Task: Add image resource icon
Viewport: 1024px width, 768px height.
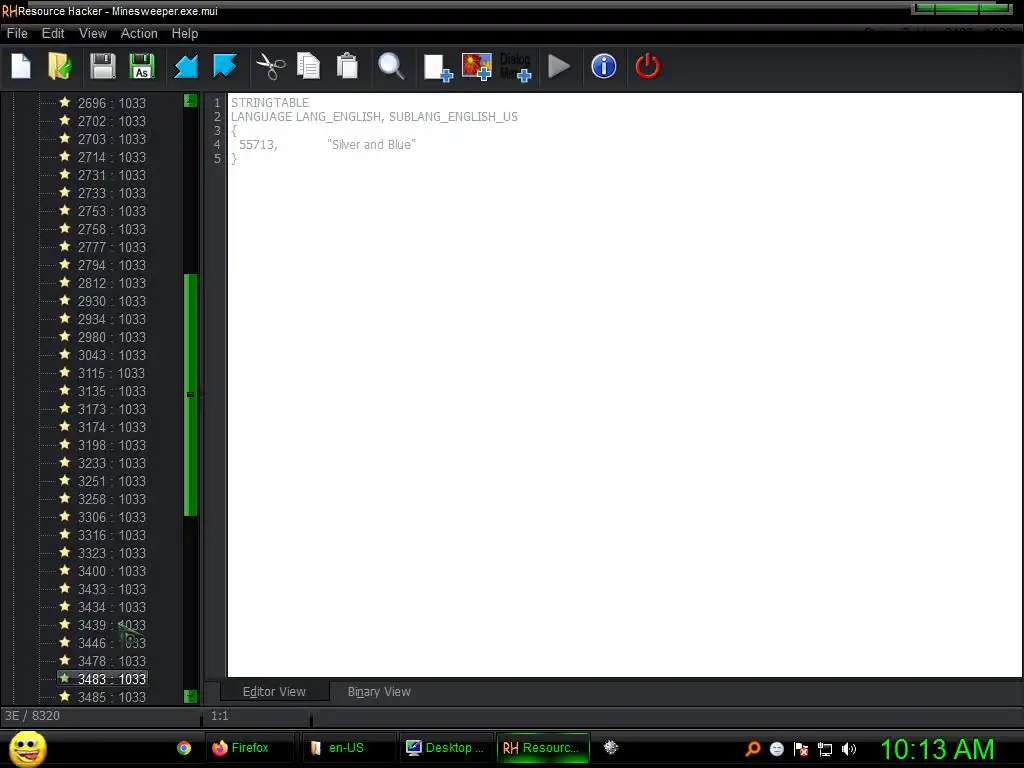Action: click(477, 67)
